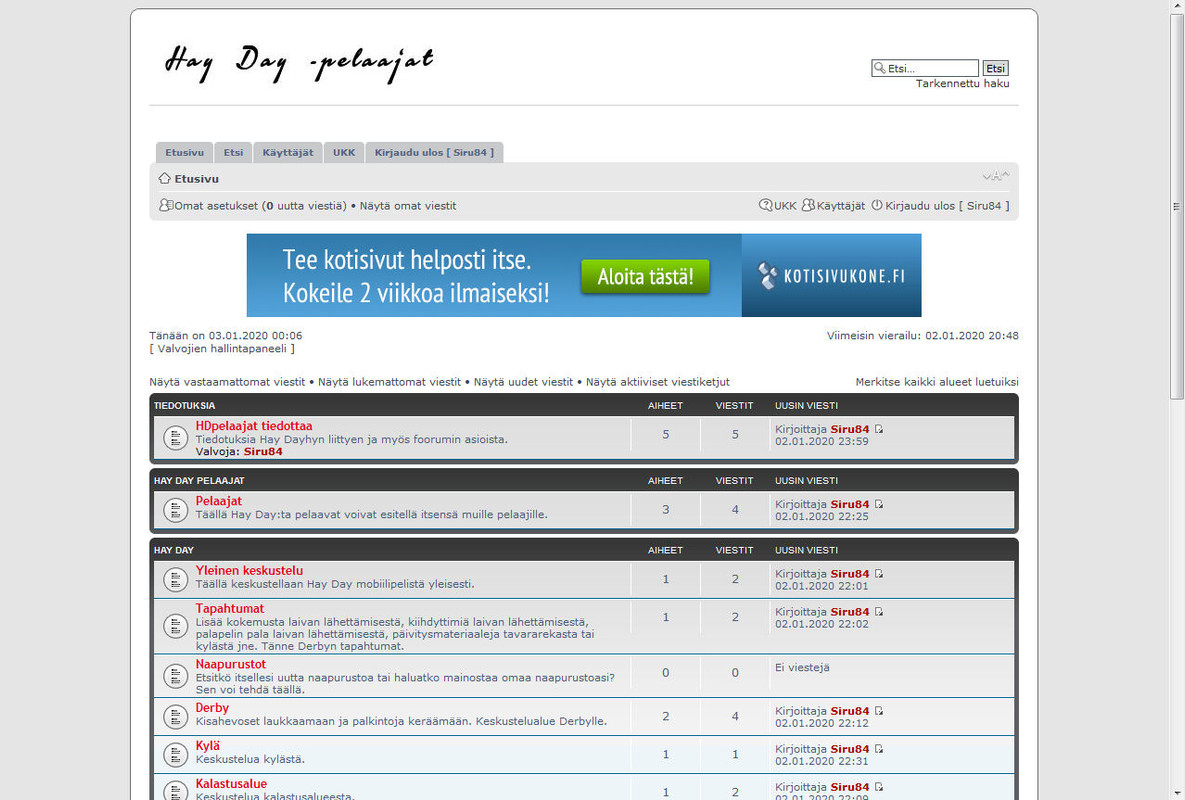Image resolution: width=1185 pixels, height=800 pixels.
Task: View latest post icon in Kalastusalue row
Action: 878,786
